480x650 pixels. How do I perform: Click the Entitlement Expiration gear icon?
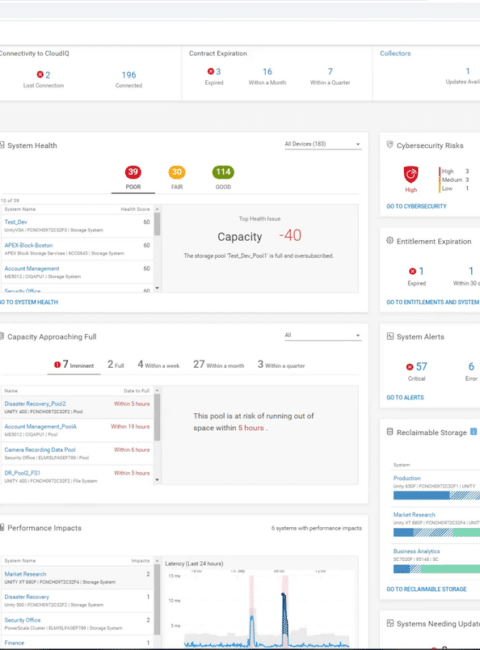390,240
